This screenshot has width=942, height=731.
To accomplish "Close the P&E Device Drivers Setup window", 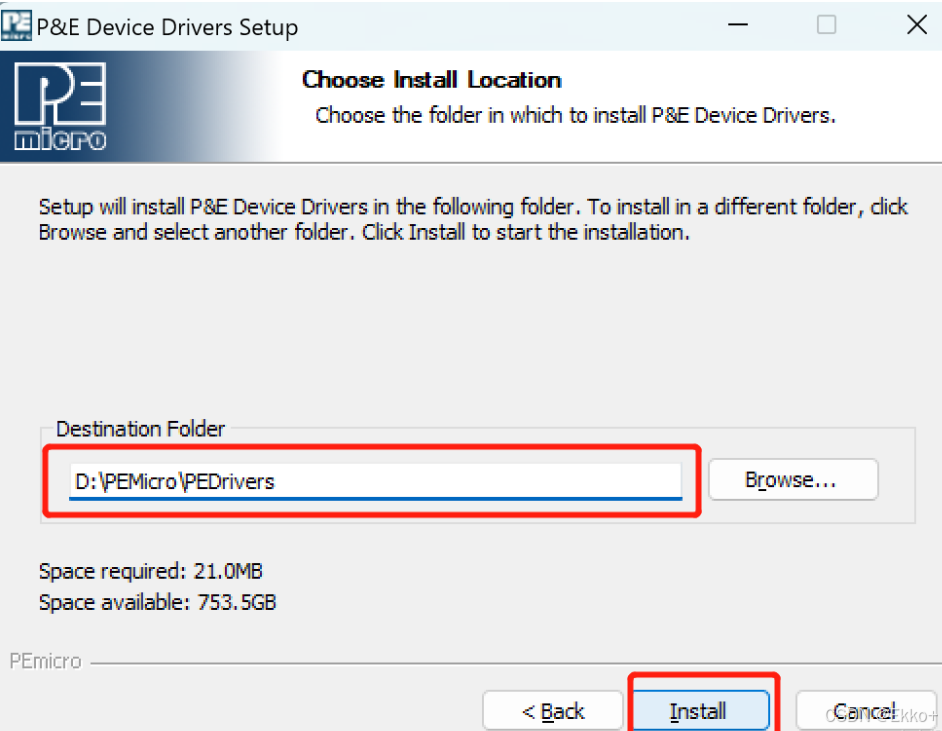I will pyautogui.click(x=917, y=25).
